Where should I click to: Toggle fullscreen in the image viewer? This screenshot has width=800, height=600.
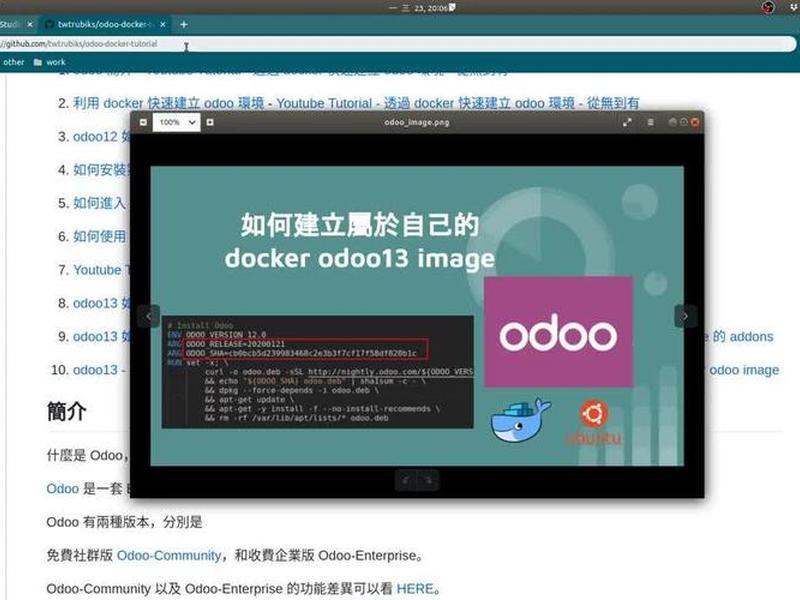point(627,122)
